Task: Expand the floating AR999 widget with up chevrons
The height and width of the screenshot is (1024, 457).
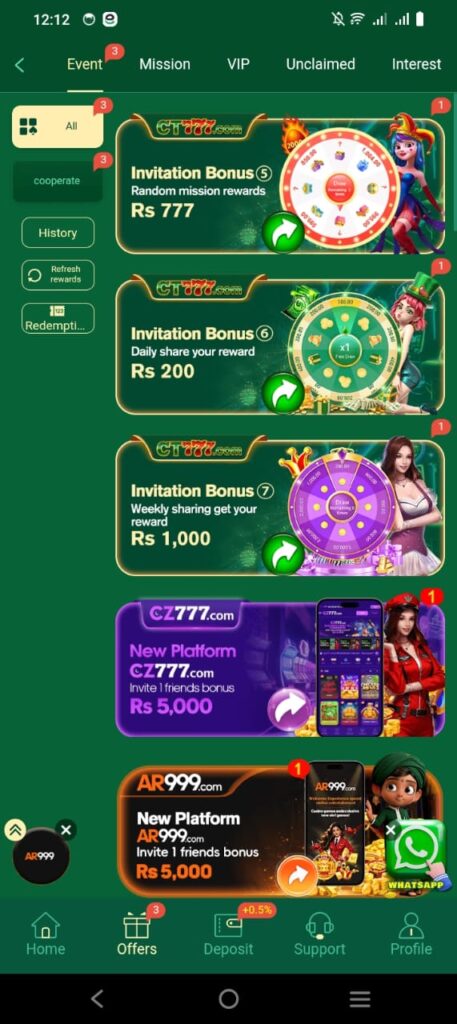Action: (x=14, y=830)
